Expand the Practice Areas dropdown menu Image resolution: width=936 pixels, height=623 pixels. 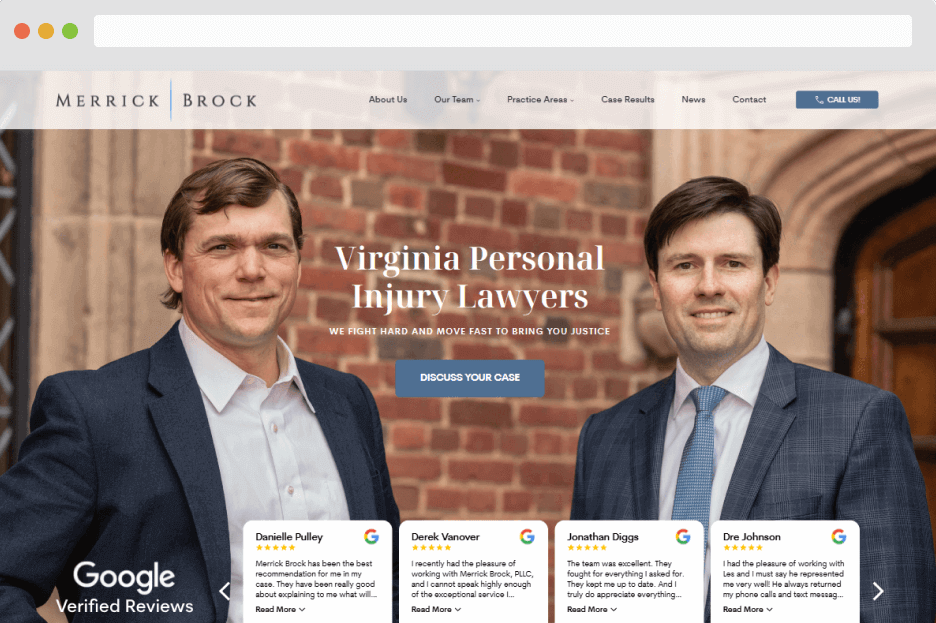point(540,100)
